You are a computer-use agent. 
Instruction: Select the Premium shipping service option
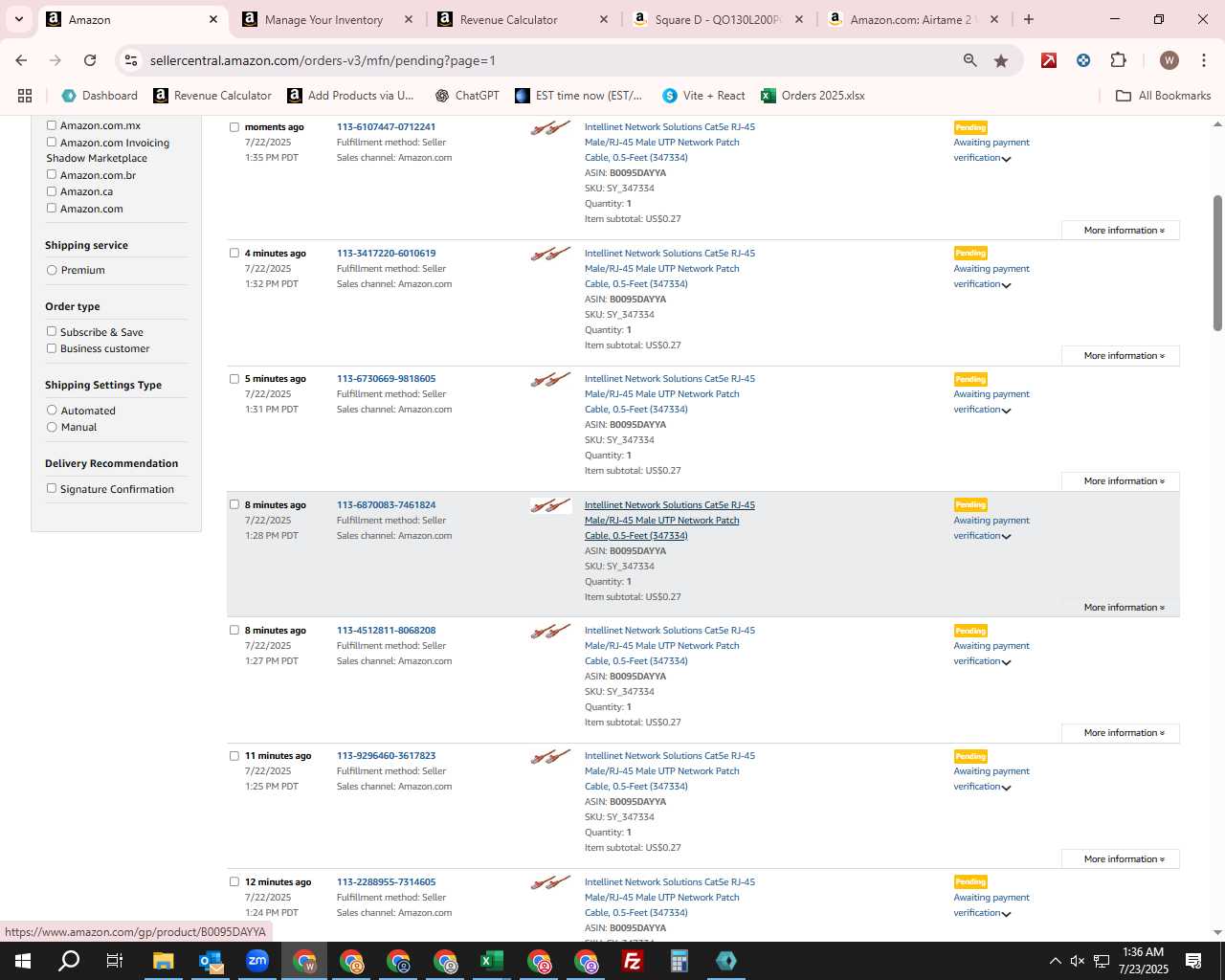click(52, 270)
